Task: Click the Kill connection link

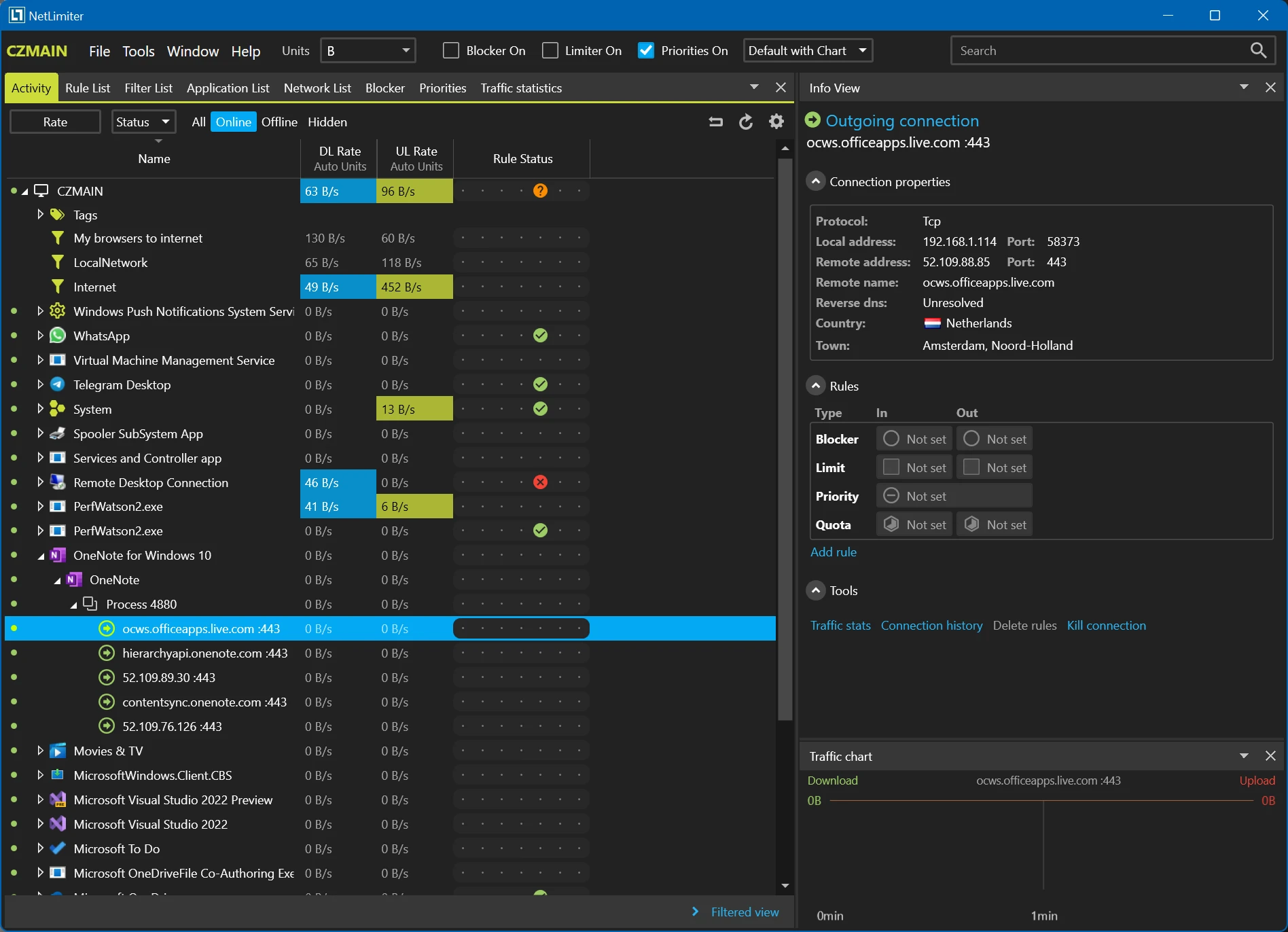Action: tap(1106, 625)
